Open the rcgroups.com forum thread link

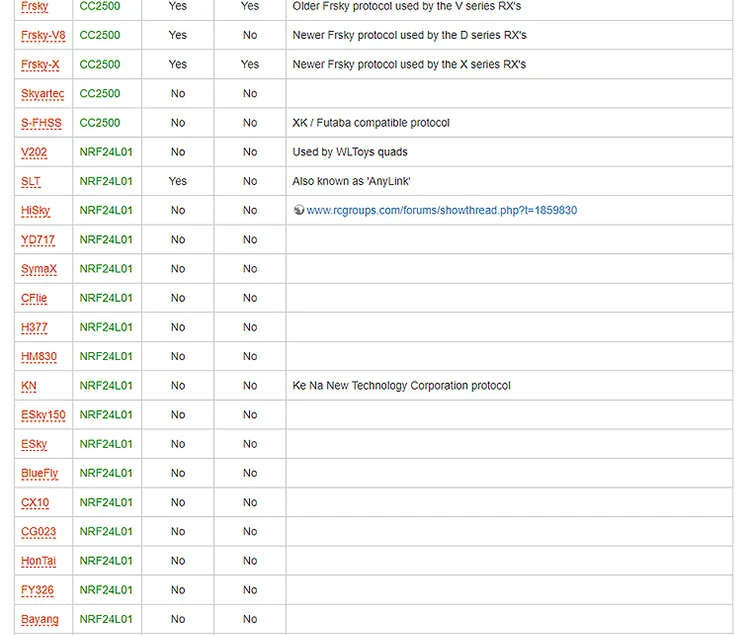coord(441,210)
